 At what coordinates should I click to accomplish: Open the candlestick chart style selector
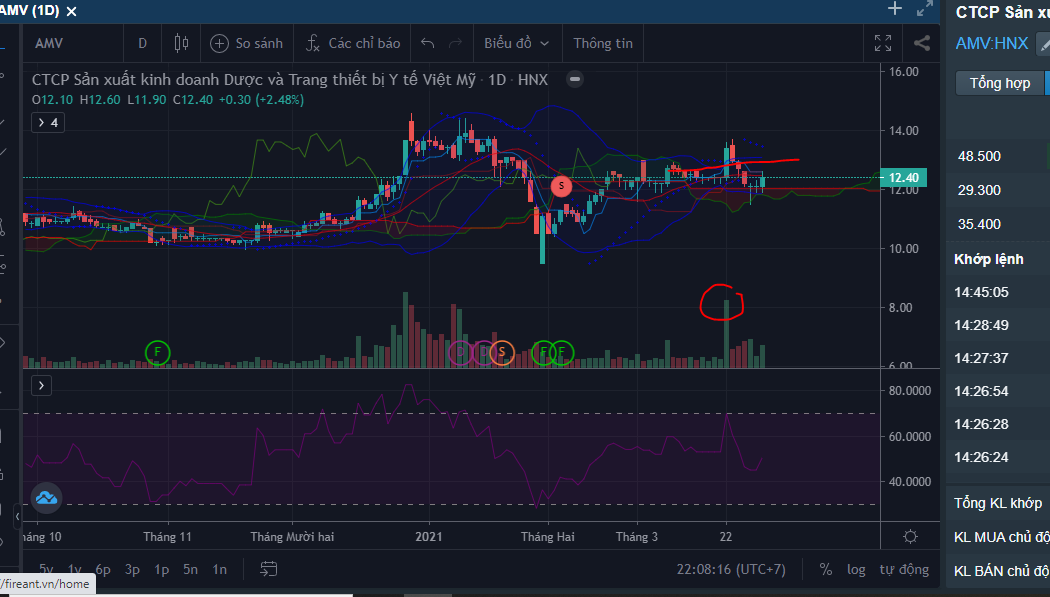tap(181, 43)
